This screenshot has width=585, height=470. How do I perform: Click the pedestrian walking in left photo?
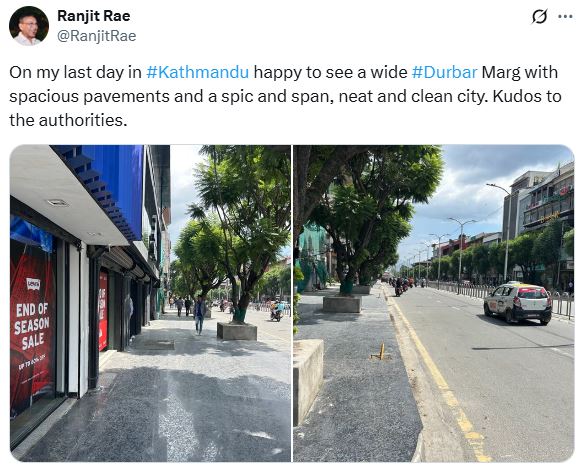coord(199,314)
